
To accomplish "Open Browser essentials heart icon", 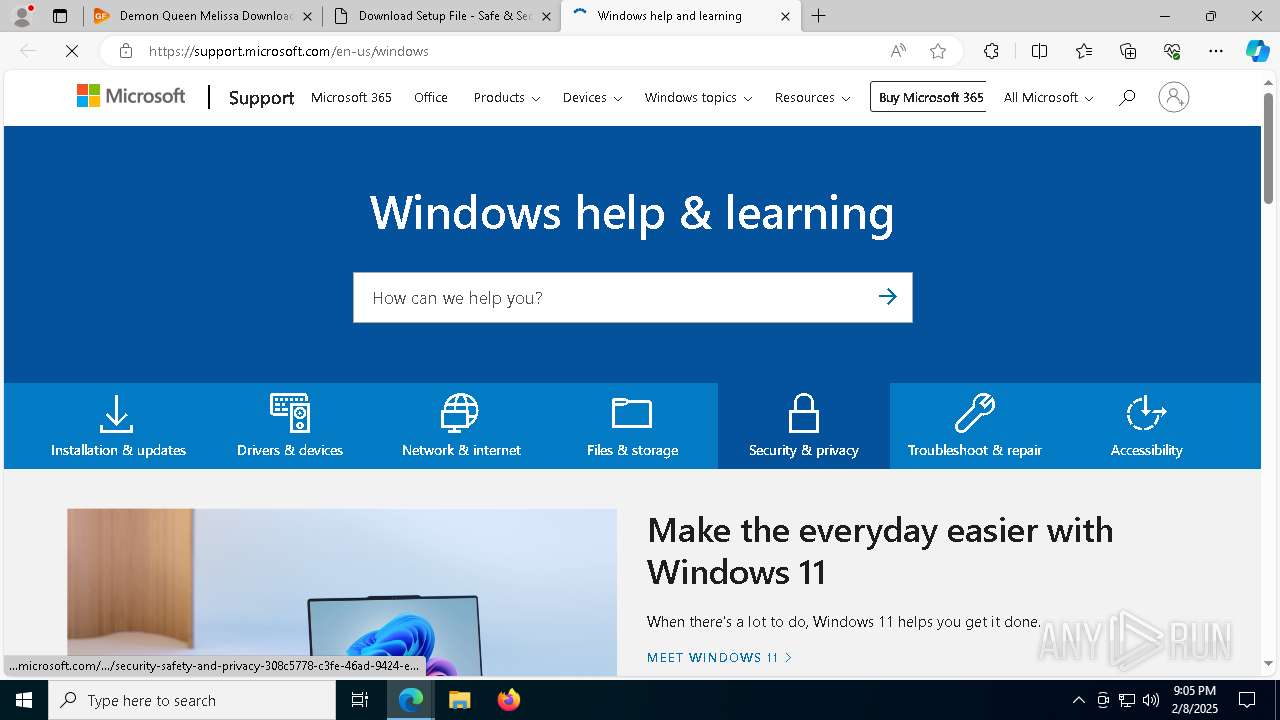I will point(1172,51).
